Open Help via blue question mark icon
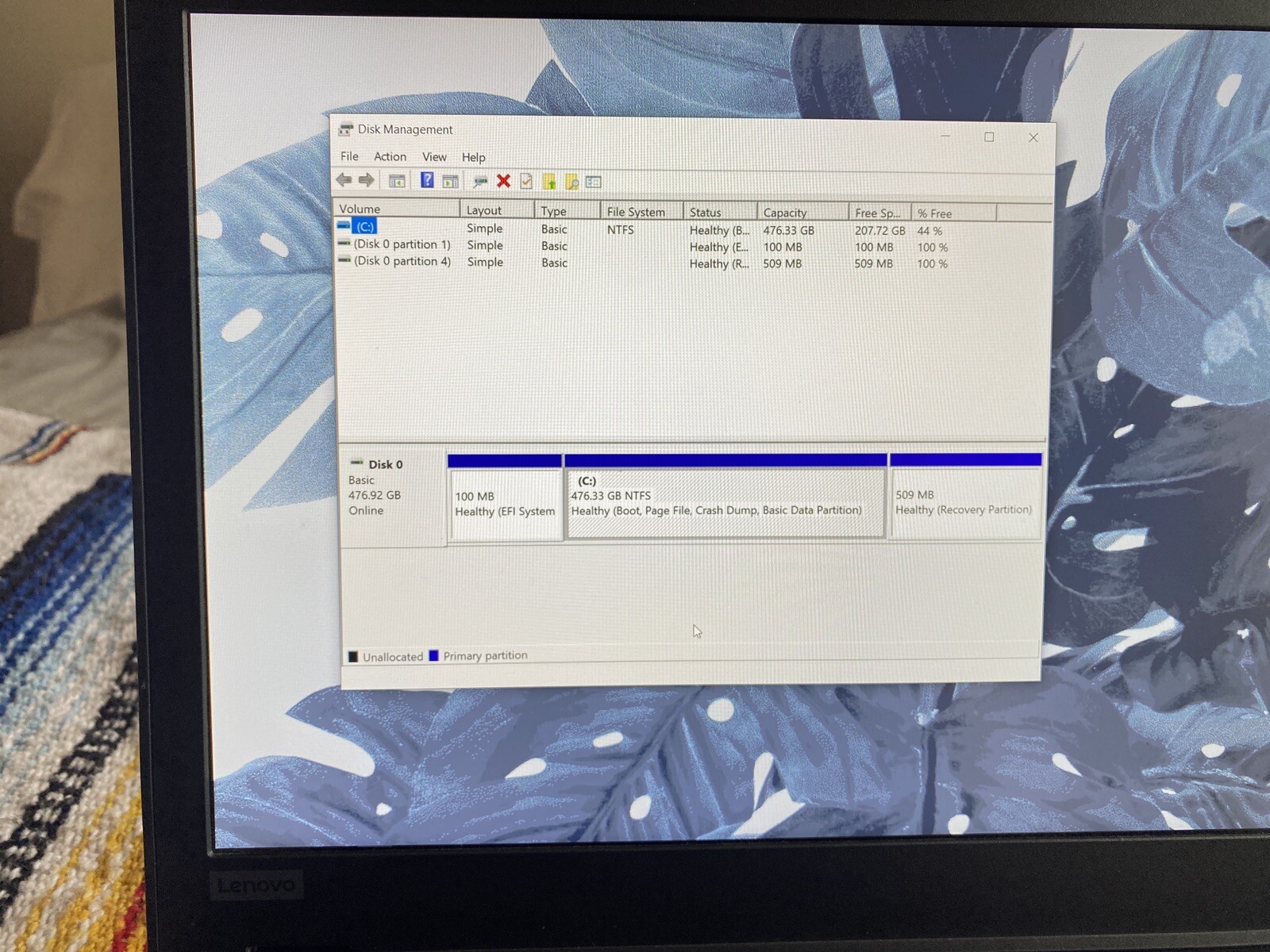Viewport: 1270px width, 952px height. (x=427, y=180)
